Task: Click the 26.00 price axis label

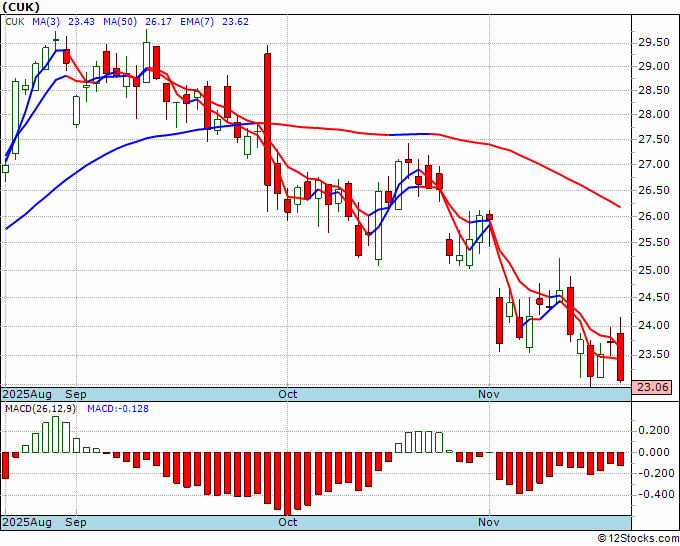Action: (654, 216)
